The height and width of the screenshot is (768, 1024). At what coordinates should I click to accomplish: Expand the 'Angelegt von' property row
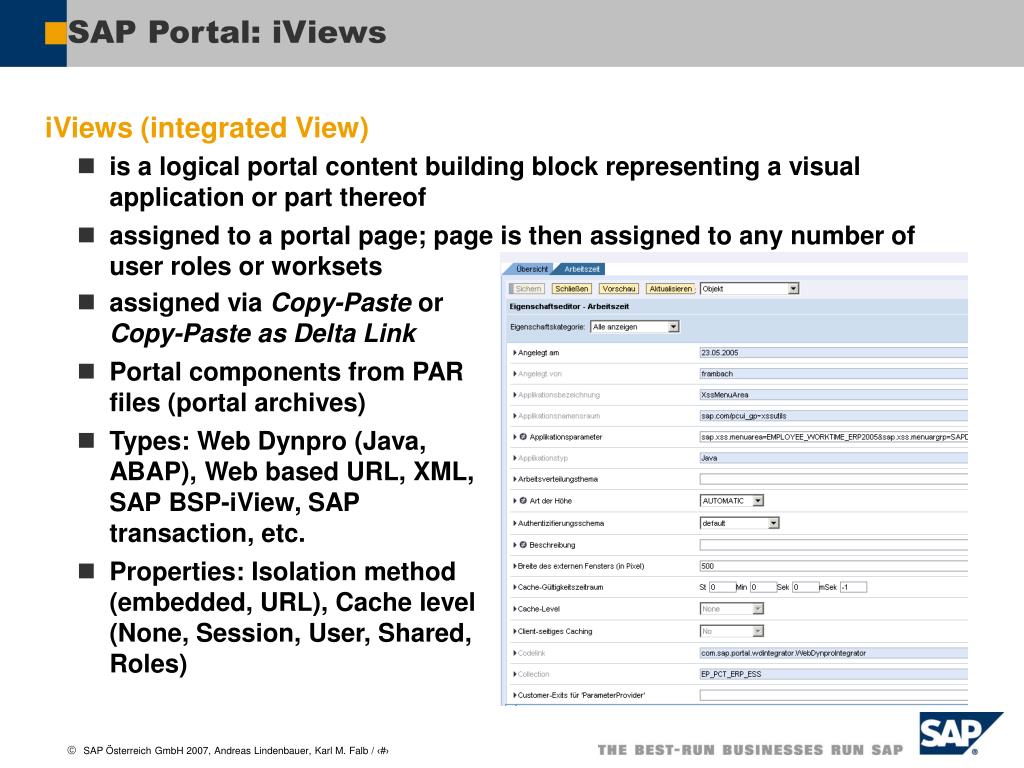click(x=515, y=374)
